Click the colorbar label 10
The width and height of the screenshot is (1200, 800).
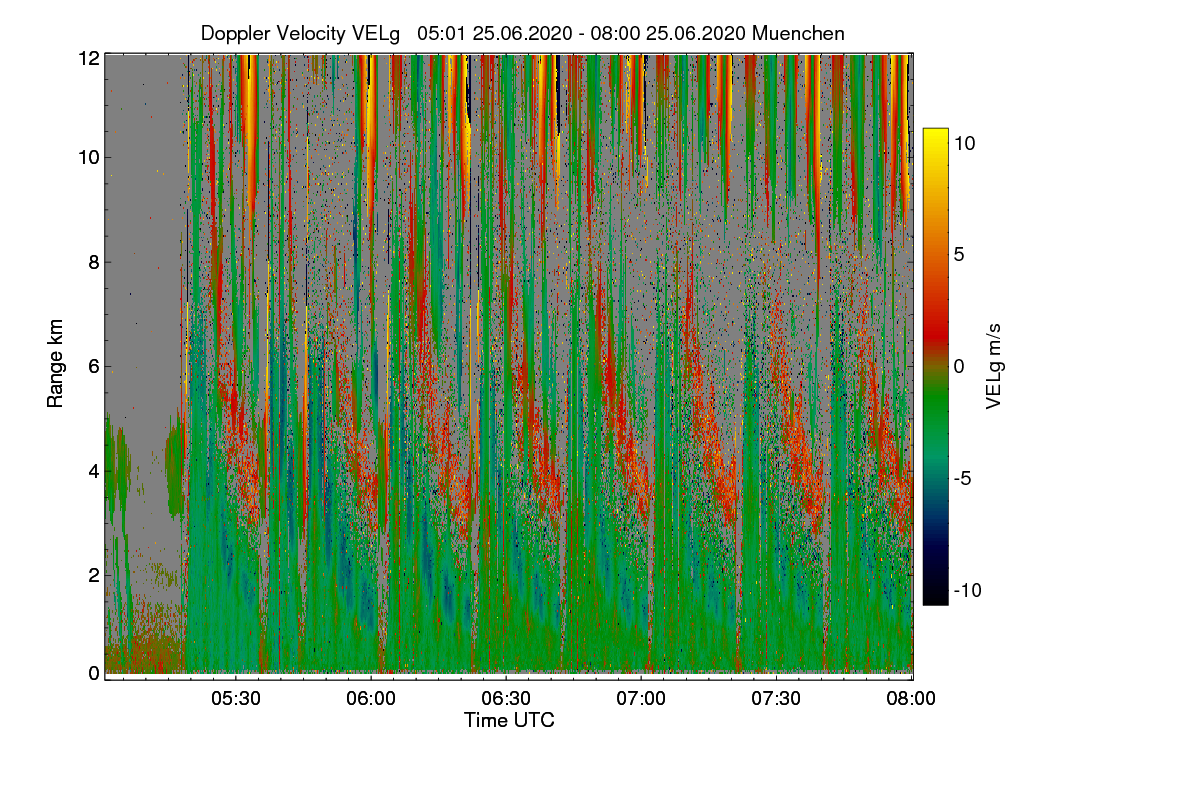pos(965,143)
